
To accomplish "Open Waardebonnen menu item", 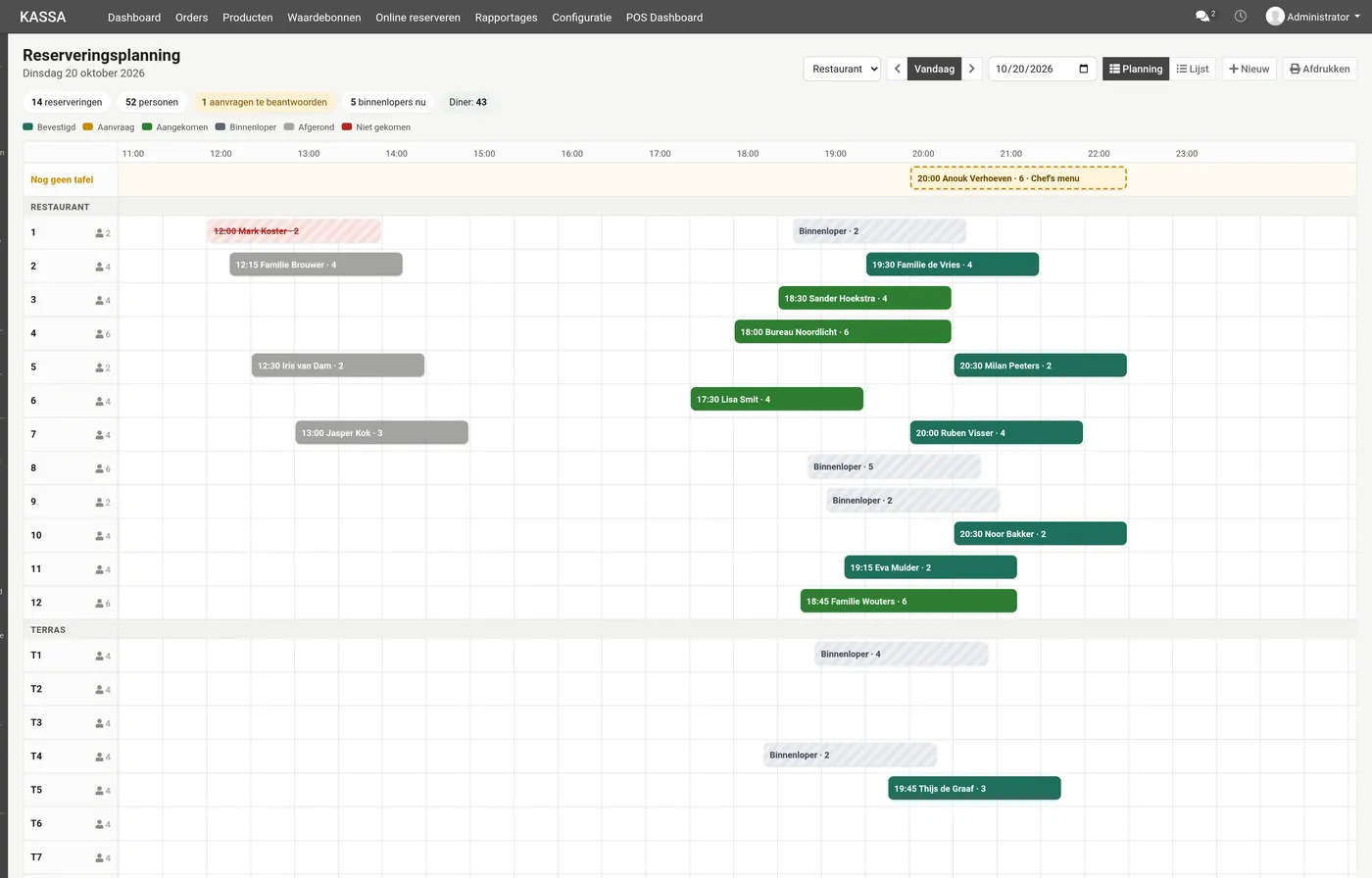I will [x=324, y=18].
